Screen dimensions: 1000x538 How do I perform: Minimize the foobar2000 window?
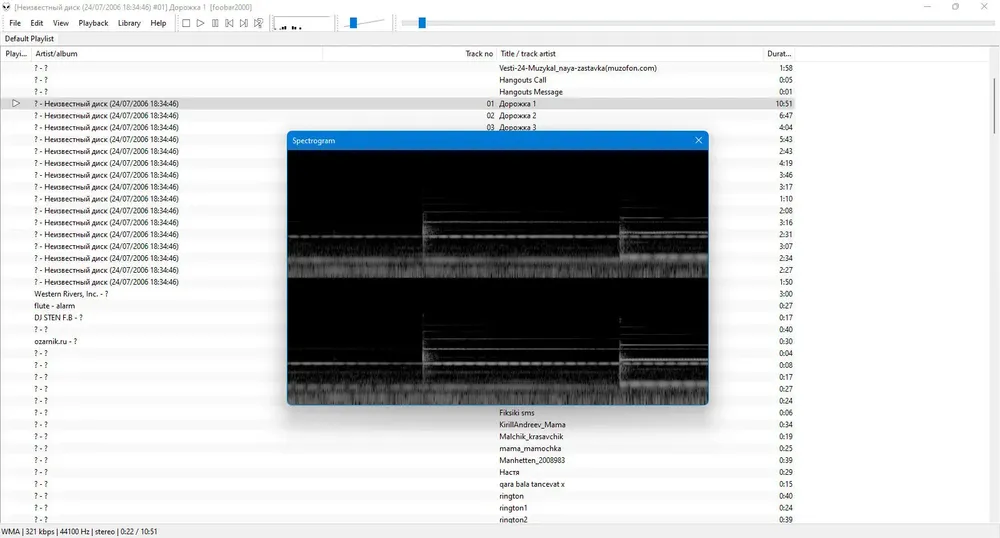tap(927, 6)
